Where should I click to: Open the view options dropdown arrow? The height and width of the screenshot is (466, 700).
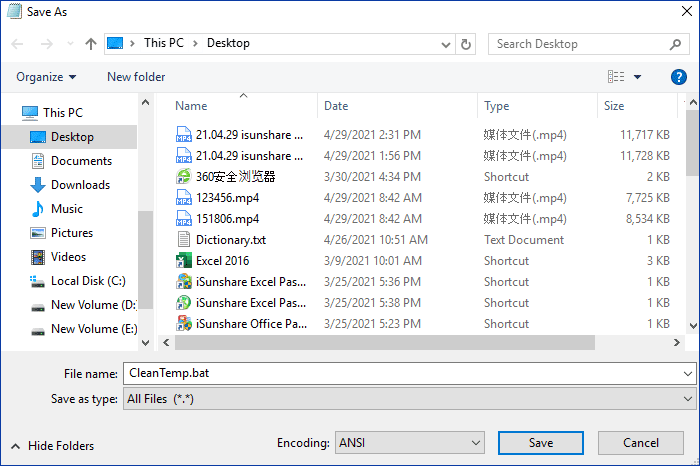pos(638,77)
